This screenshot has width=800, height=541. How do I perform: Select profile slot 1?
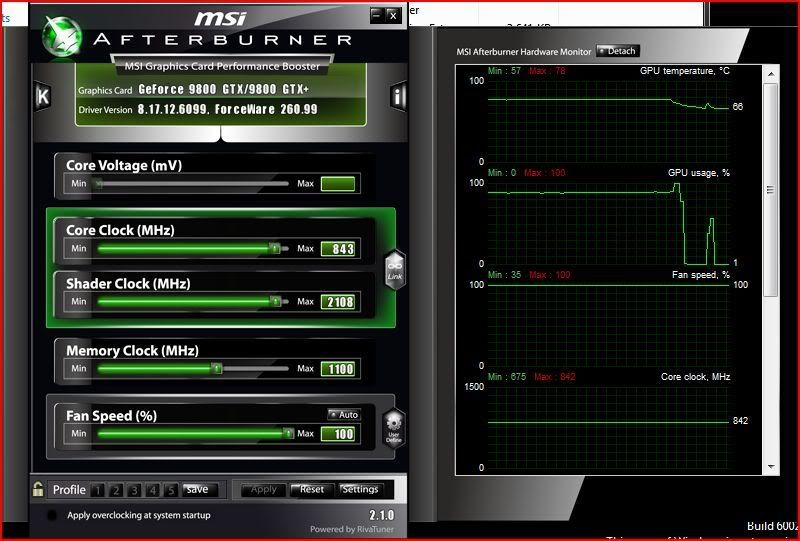97,490
